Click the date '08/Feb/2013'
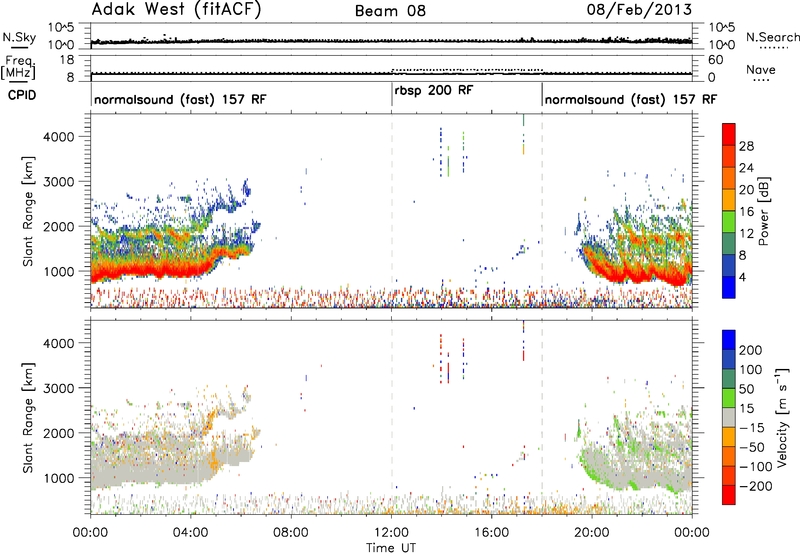Screen dimensions: 800x554 click(x=639, y=9)
